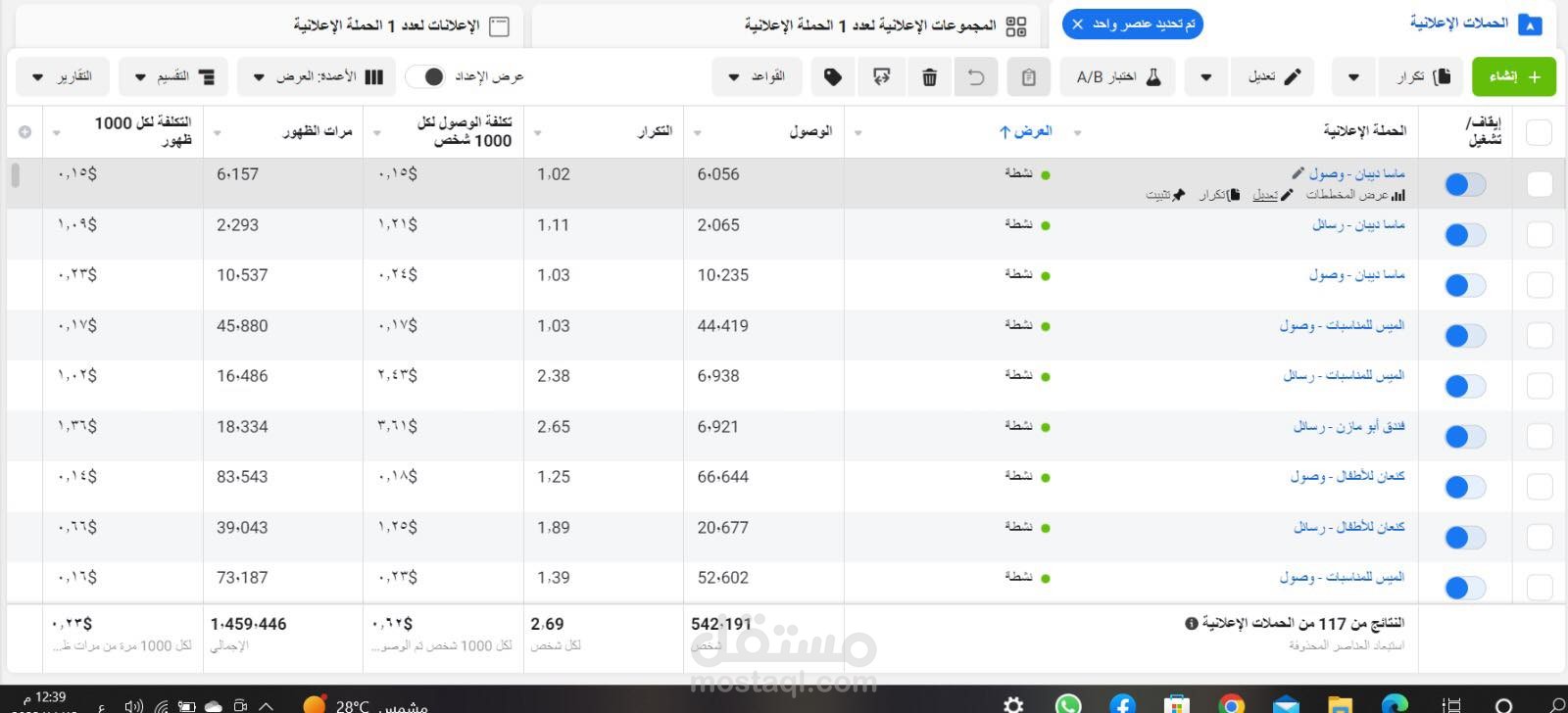Toggle off كنعان للأطفال - وصول campaign
Image resolution: width=1568 pixels, height=713 pixels.
pyautogui.click(x=1465, y=487)
